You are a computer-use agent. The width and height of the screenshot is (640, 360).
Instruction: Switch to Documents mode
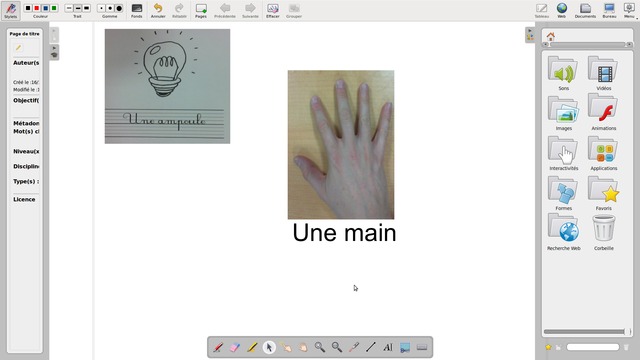click(585, 11)
